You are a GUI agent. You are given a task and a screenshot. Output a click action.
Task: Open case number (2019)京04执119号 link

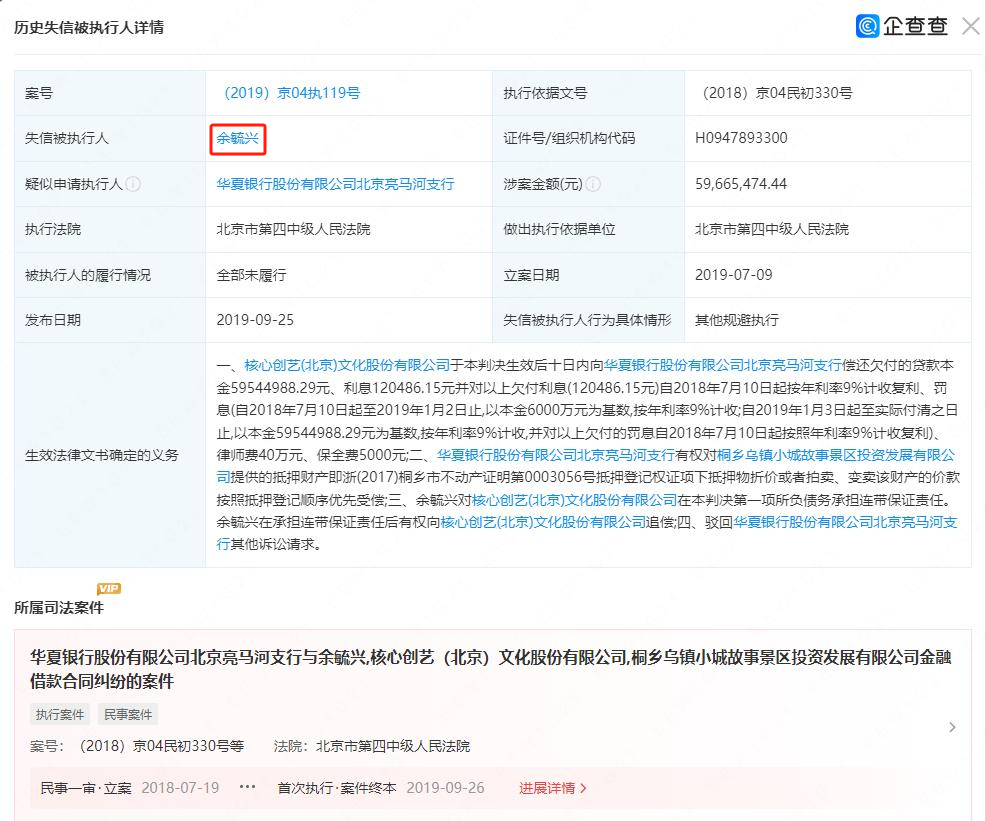pyautogui.click(x=291, y=93)
